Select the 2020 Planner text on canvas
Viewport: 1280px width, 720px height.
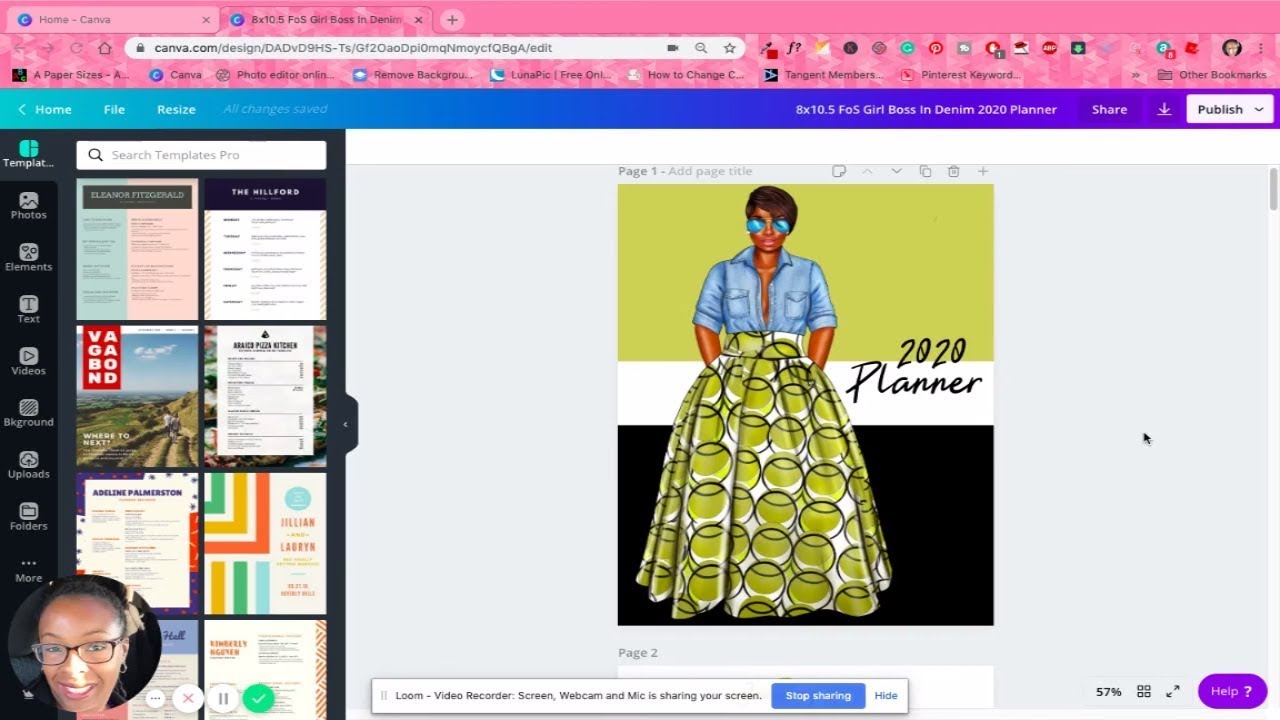pos(915,370)
